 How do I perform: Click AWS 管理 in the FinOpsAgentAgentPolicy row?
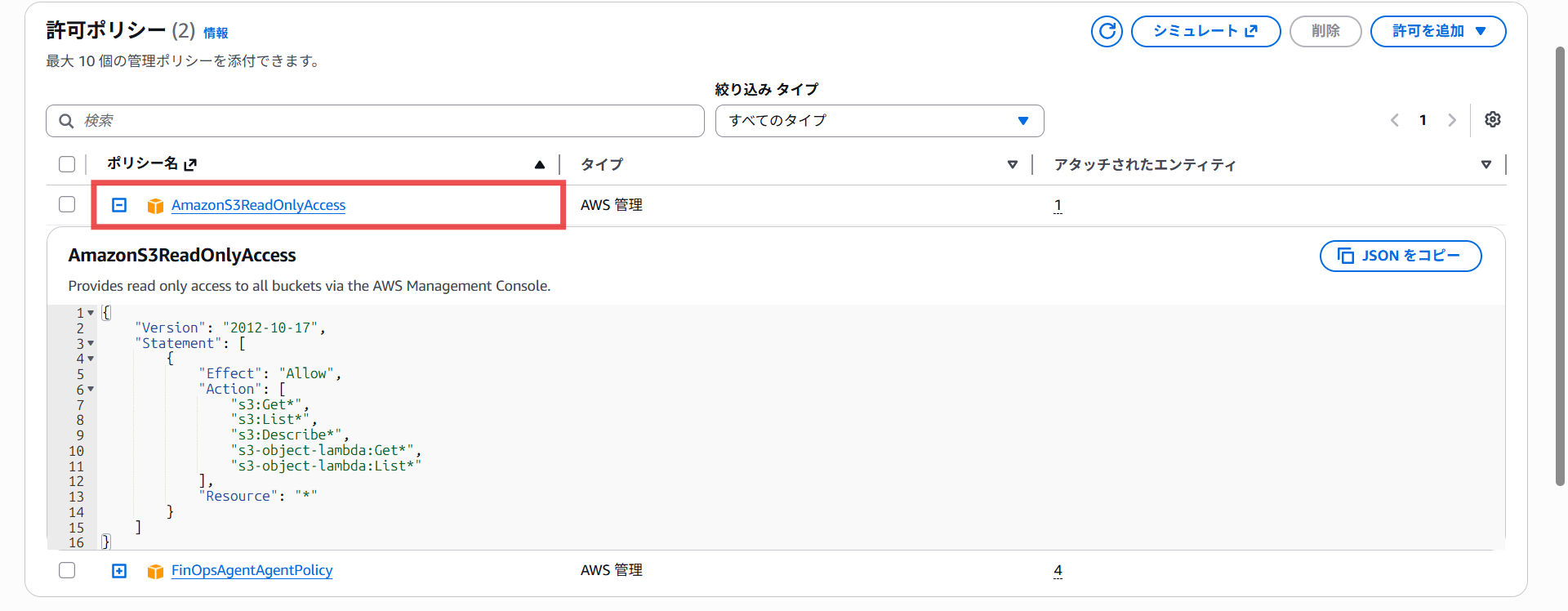pyautogui.click(x=612, y=570)
